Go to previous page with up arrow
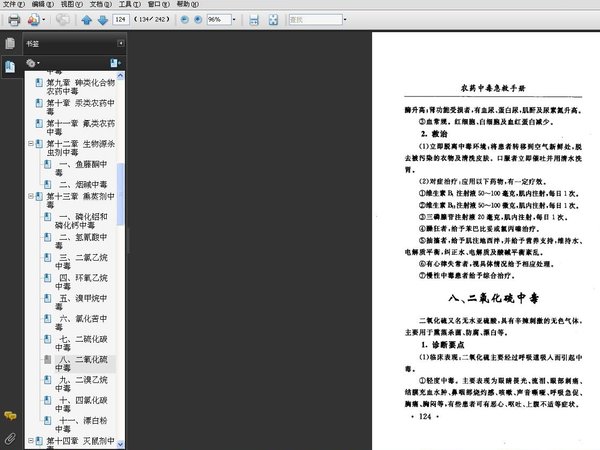This screenshot has height=450, width=600. tap(87, 20)
